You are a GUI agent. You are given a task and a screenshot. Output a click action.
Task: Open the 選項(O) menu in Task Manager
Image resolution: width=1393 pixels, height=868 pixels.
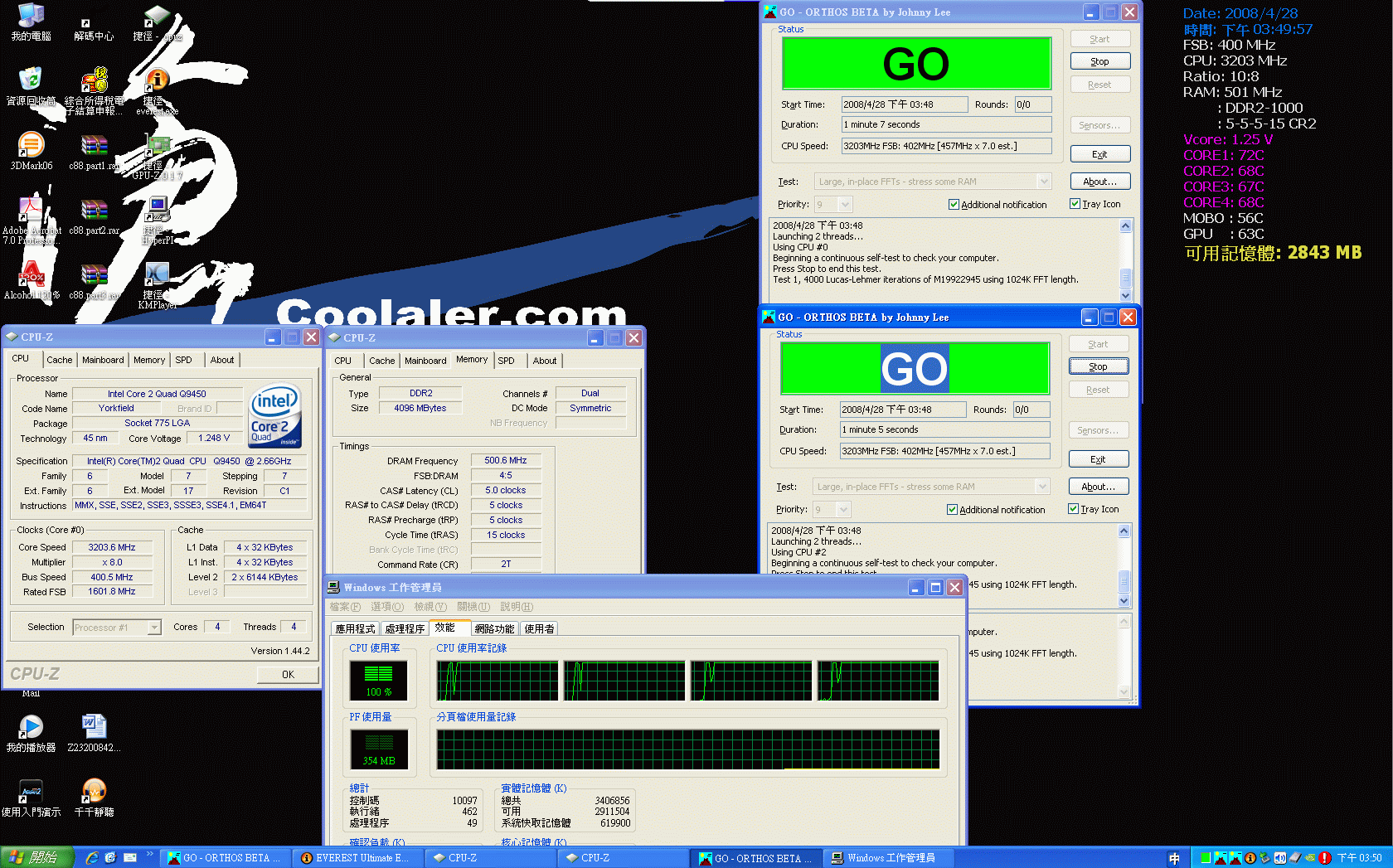(x=387, y=607)
